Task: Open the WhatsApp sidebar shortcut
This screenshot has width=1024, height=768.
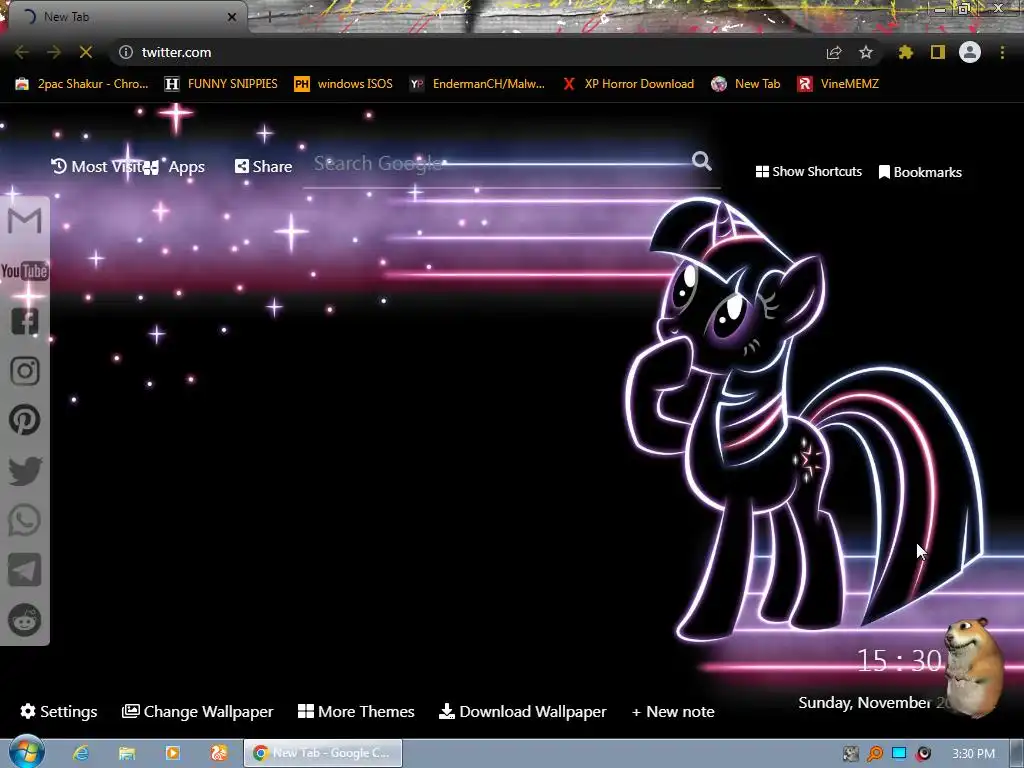Action: pyautogui.click(x=25, y=520)
